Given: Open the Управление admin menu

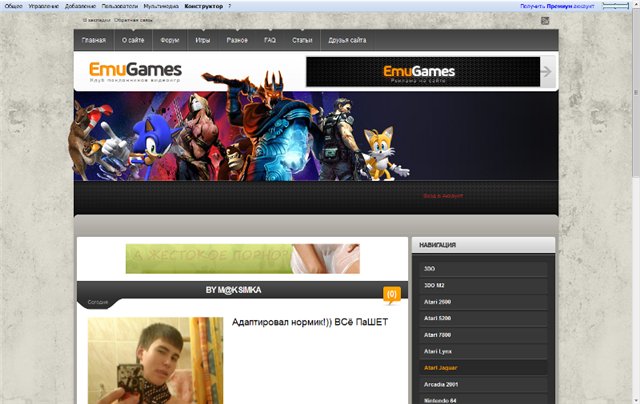Looking at the screenshot, I should [44, 6].
